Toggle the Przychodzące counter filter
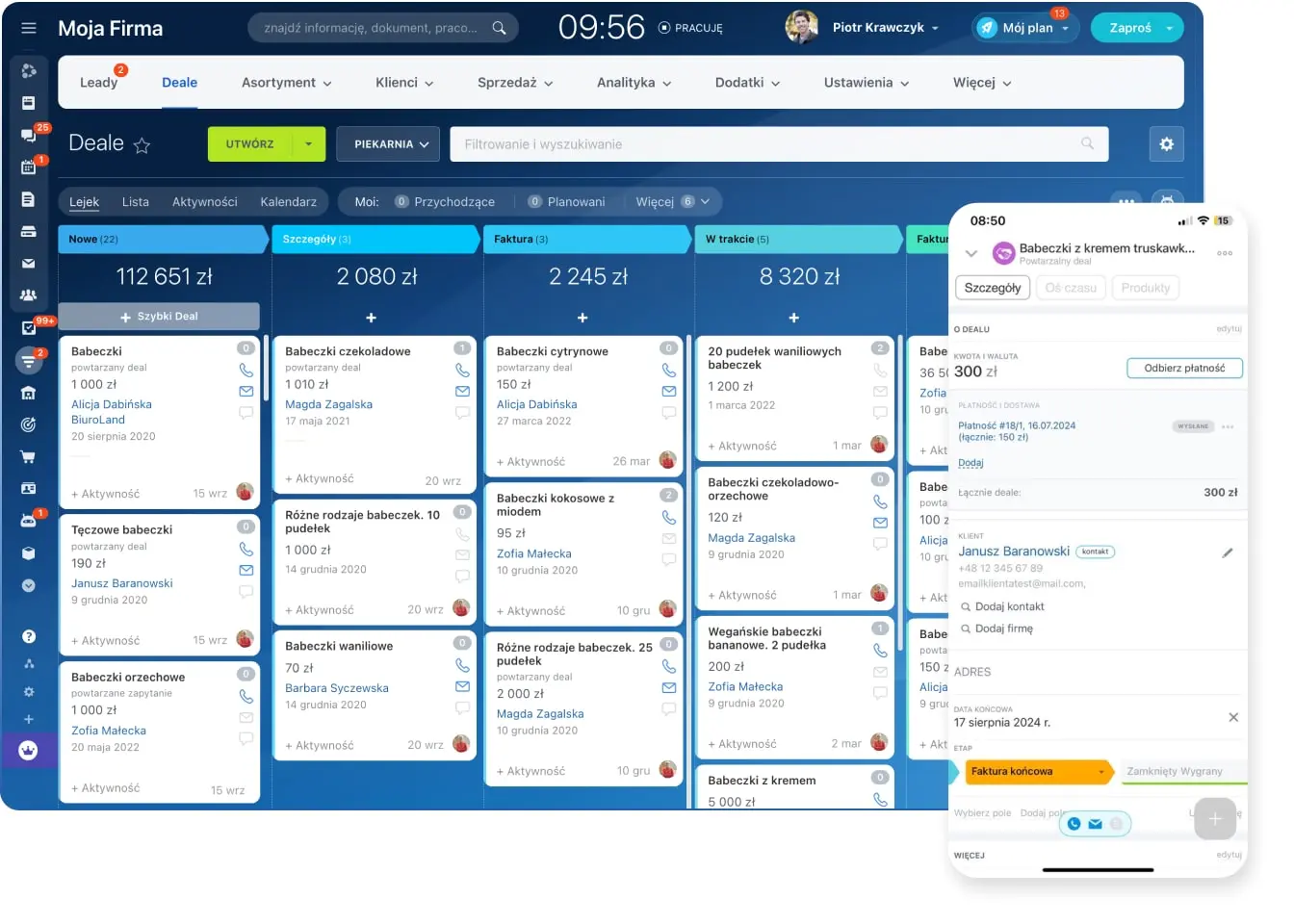 click(444, 202)
